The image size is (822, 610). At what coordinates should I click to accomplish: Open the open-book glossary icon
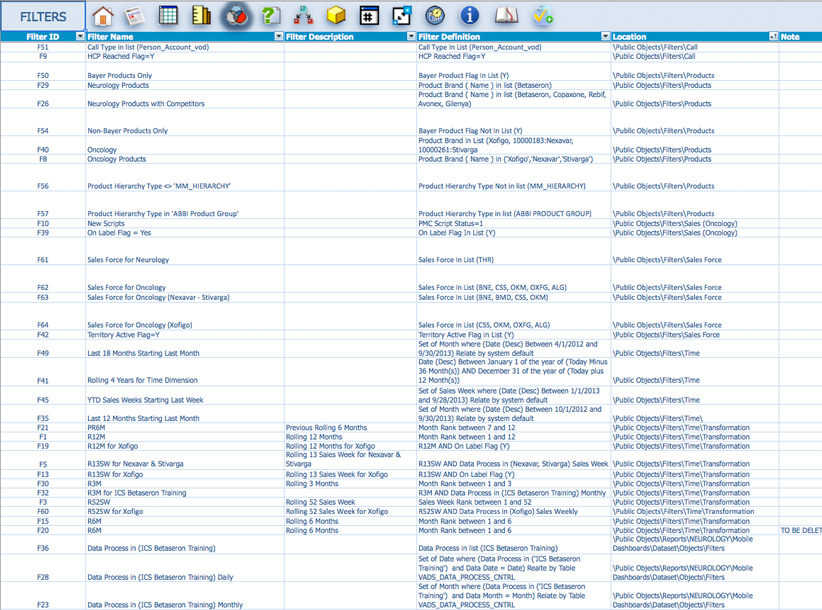(x=506, y=16)
